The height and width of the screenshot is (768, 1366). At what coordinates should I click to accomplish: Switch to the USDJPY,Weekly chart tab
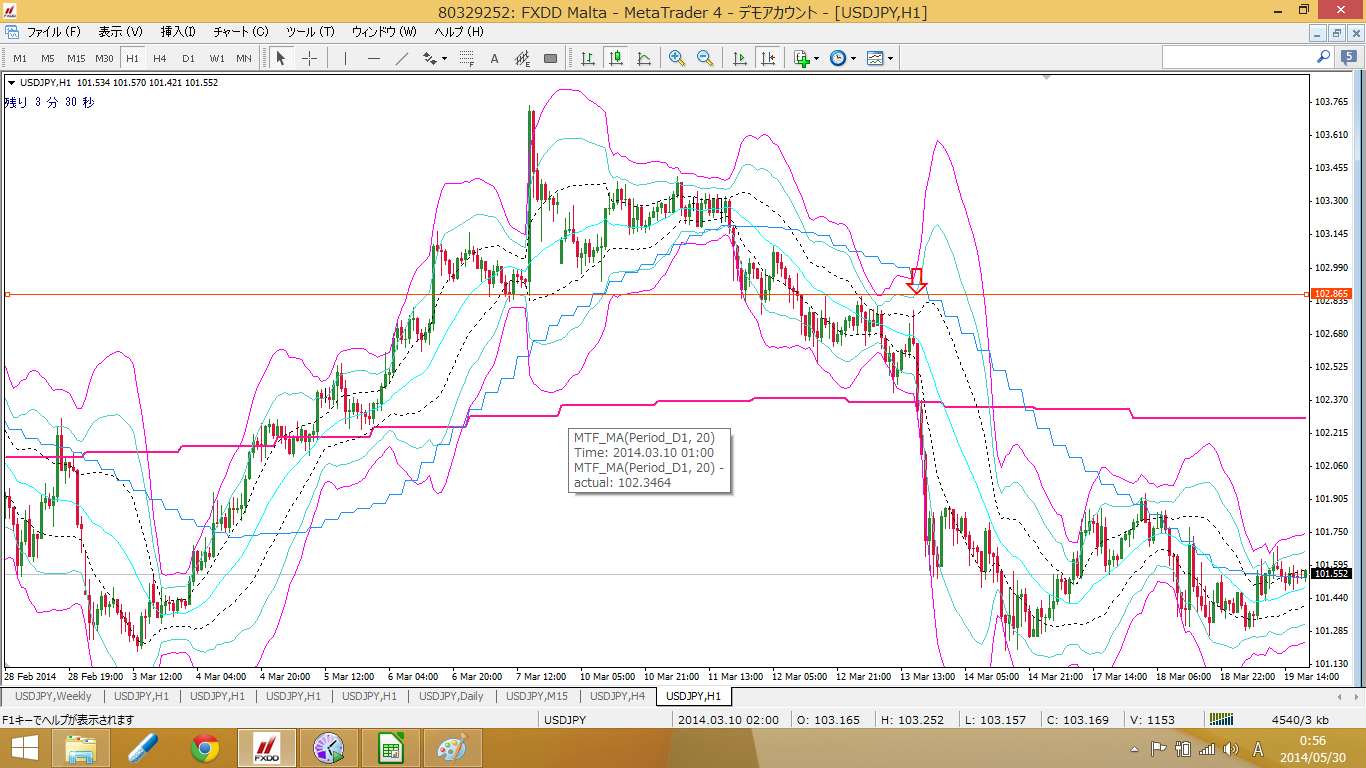coord(53,696)
